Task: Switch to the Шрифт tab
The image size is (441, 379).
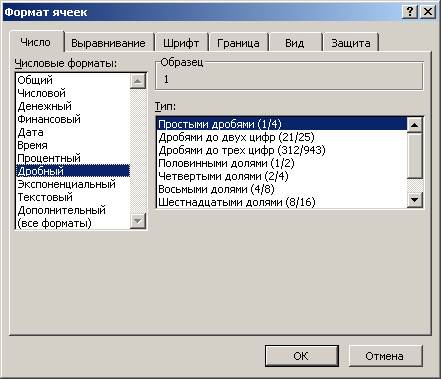Action: (x=181, y=43)
